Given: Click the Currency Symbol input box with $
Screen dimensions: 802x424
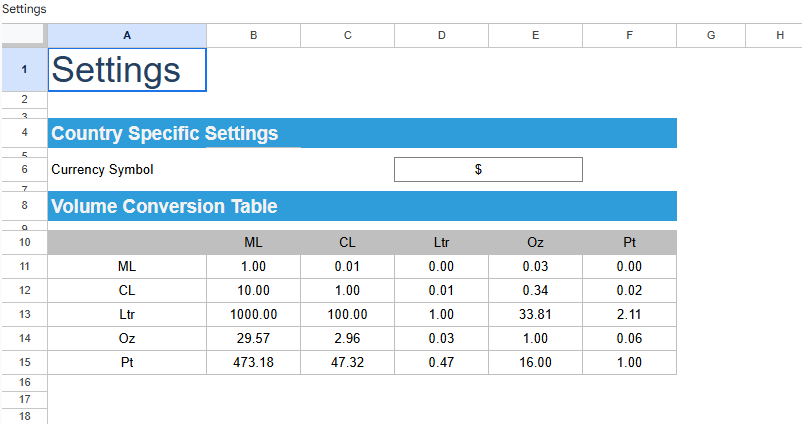Looking at the screenshot, I should (x=488, y=170).
